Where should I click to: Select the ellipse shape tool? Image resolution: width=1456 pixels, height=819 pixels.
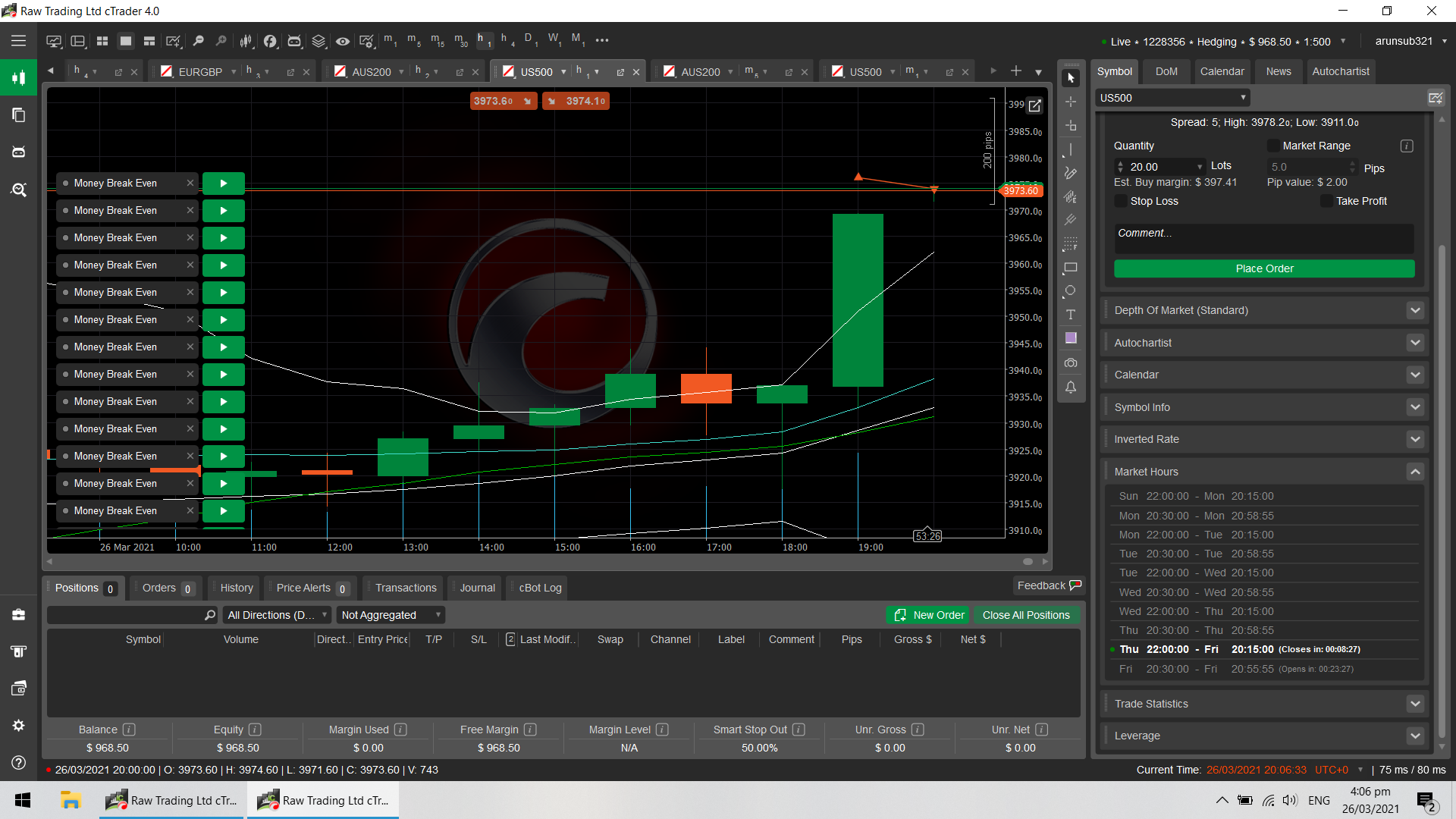tap(1071, 291)
